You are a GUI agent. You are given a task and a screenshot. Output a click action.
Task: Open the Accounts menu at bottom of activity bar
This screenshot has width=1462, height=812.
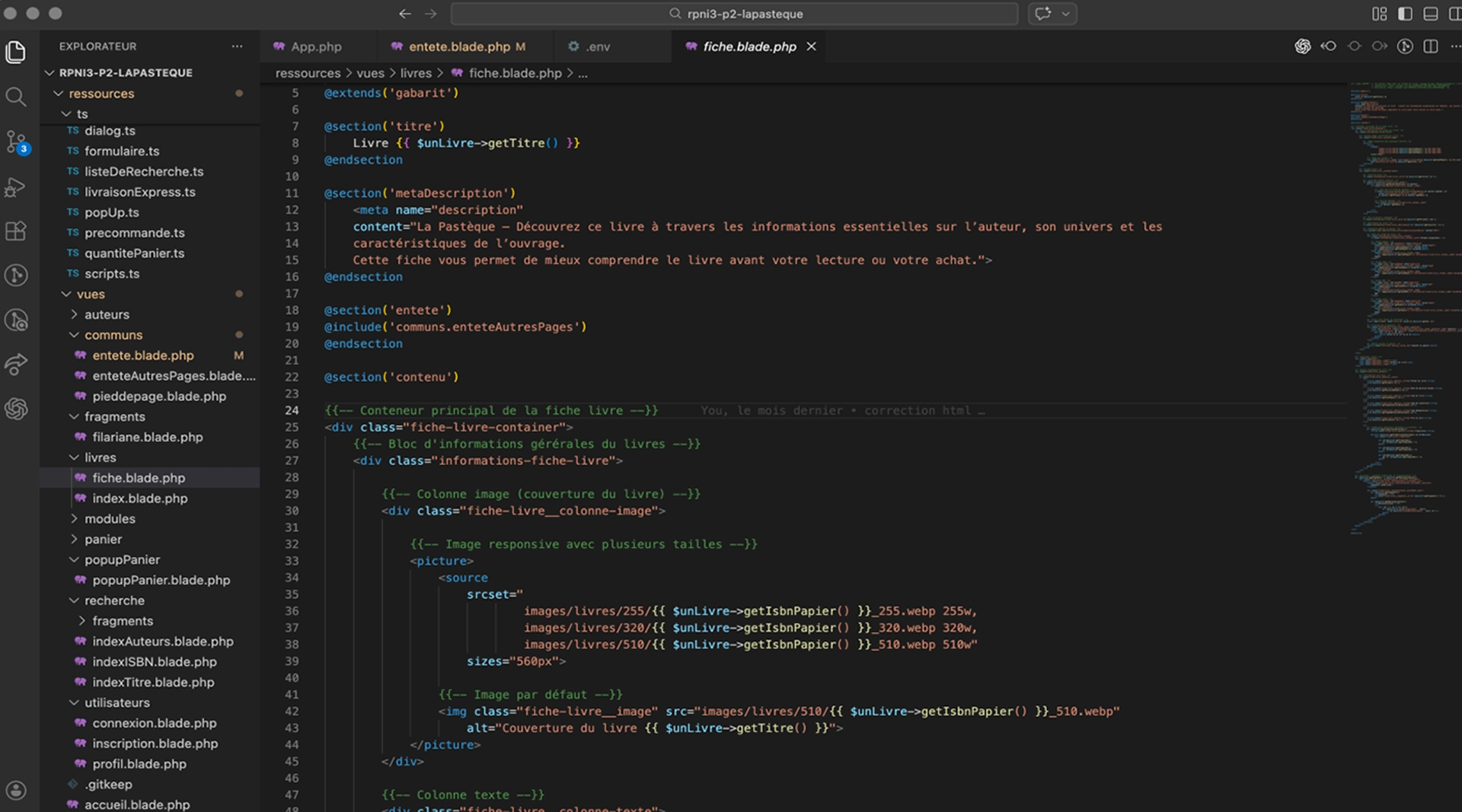(16, 791)
